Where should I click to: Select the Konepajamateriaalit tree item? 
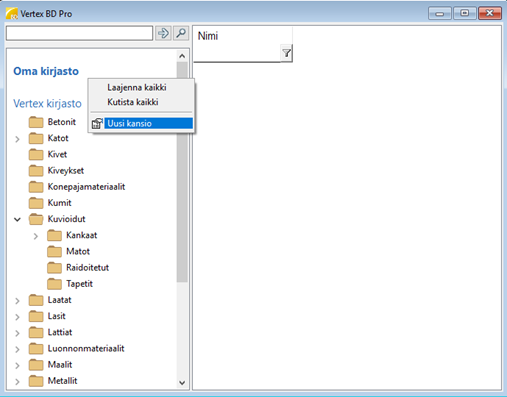click(x=86, y=187)
